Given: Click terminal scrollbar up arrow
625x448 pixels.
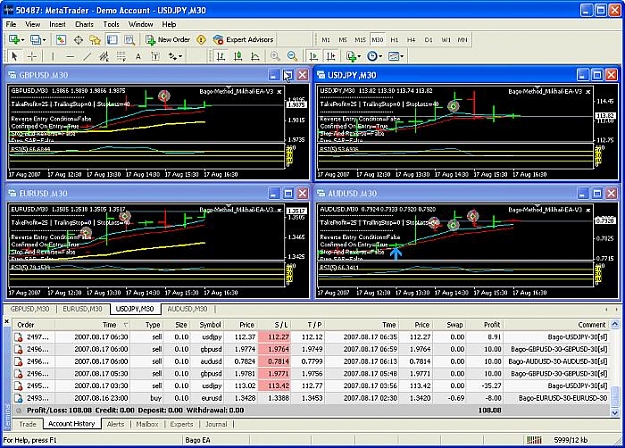Looking at the screenshot, I should 615,324.
